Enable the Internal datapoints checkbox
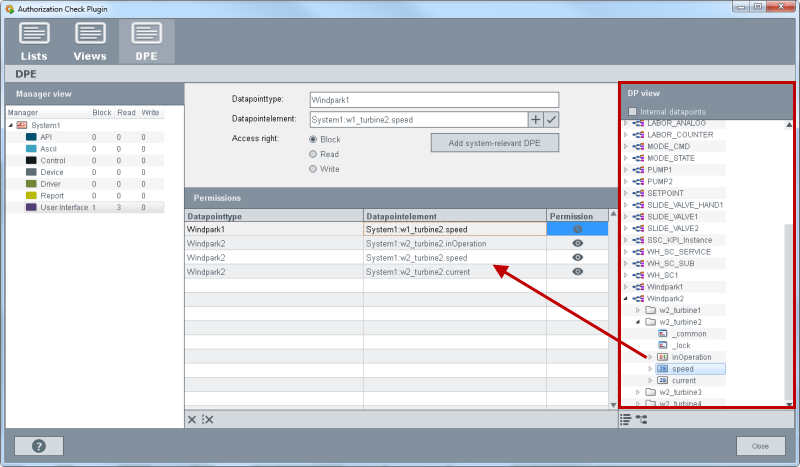The image size is (800, 467). click(x=632, y=111)
